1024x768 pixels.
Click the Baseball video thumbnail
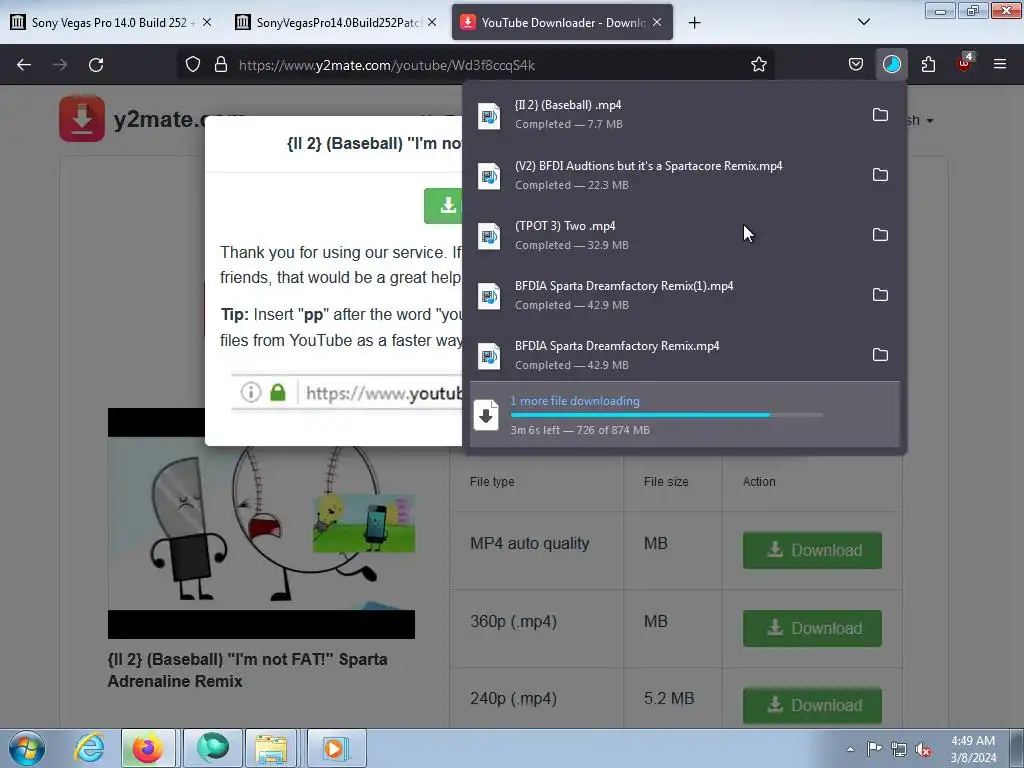click(x=261, y=523)
